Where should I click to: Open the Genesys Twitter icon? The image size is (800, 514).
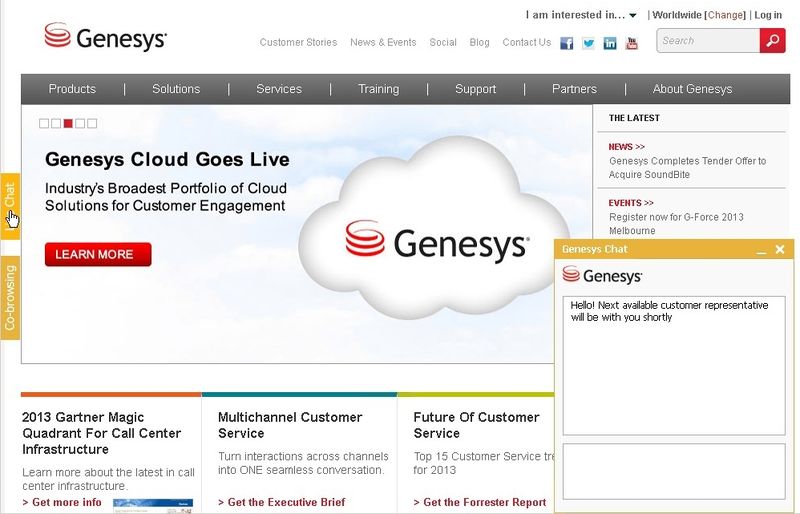tap(588, 43)
